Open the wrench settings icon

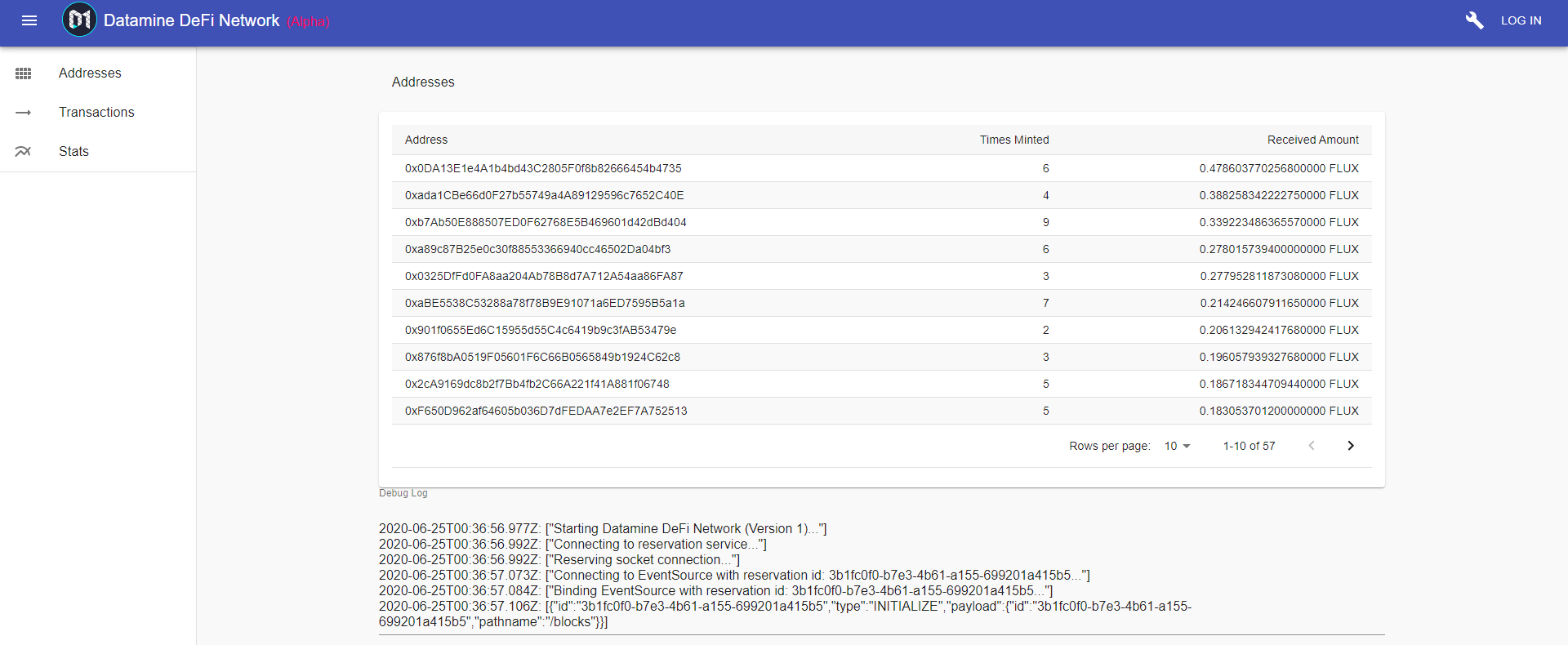[x=1474, y=20]
